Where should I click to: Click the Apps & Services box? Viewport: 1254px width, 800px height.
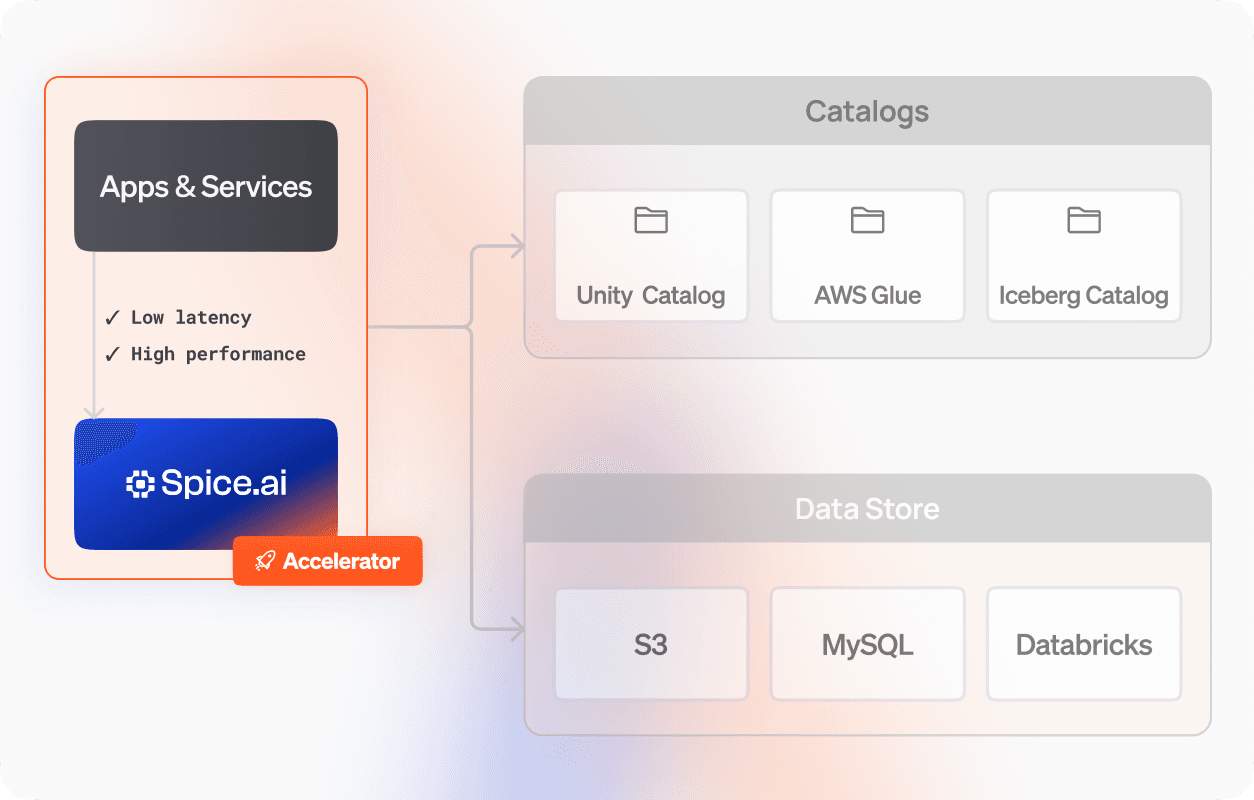[x=206, y=186]
